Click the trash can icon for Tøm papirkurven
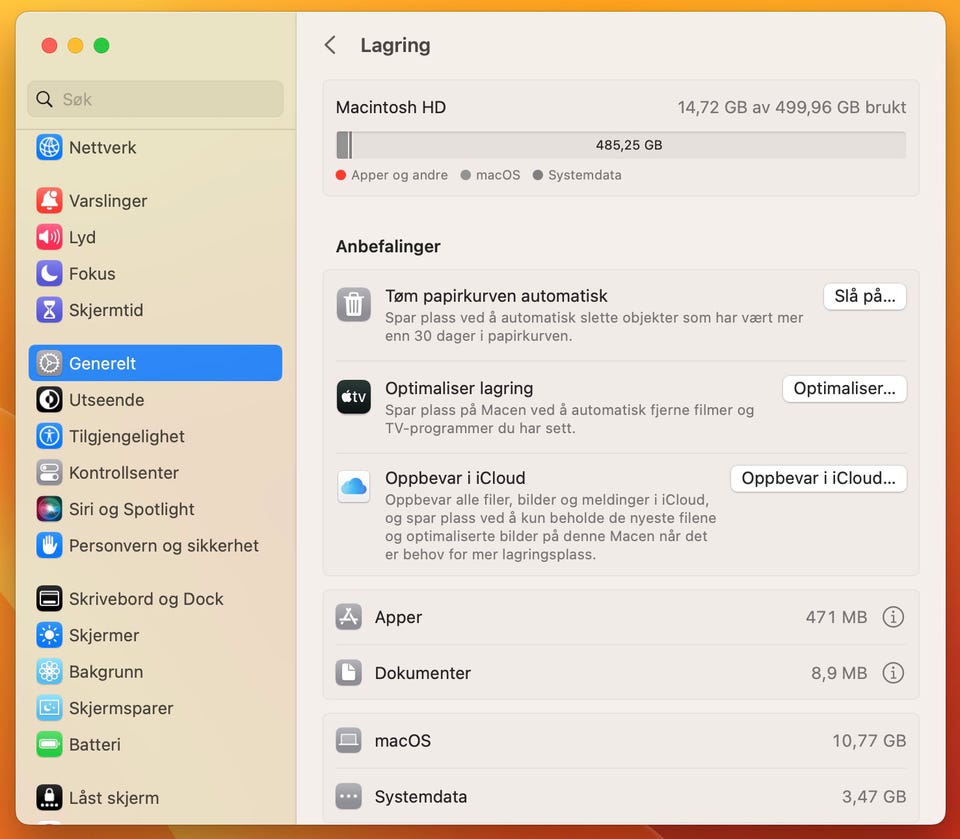The height and width of the screenshot is (839, 960). 353,304
